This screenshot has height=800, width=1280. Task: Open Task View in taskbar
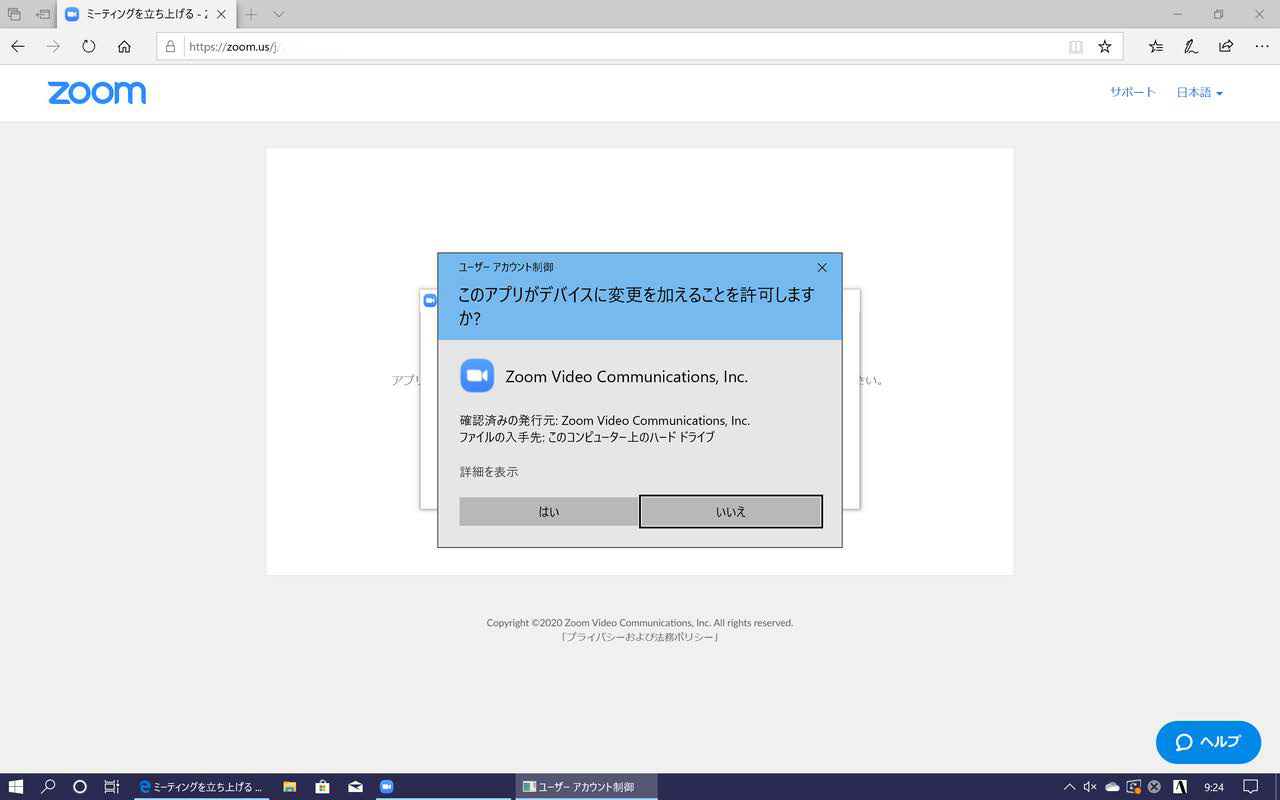click(112, 787)
